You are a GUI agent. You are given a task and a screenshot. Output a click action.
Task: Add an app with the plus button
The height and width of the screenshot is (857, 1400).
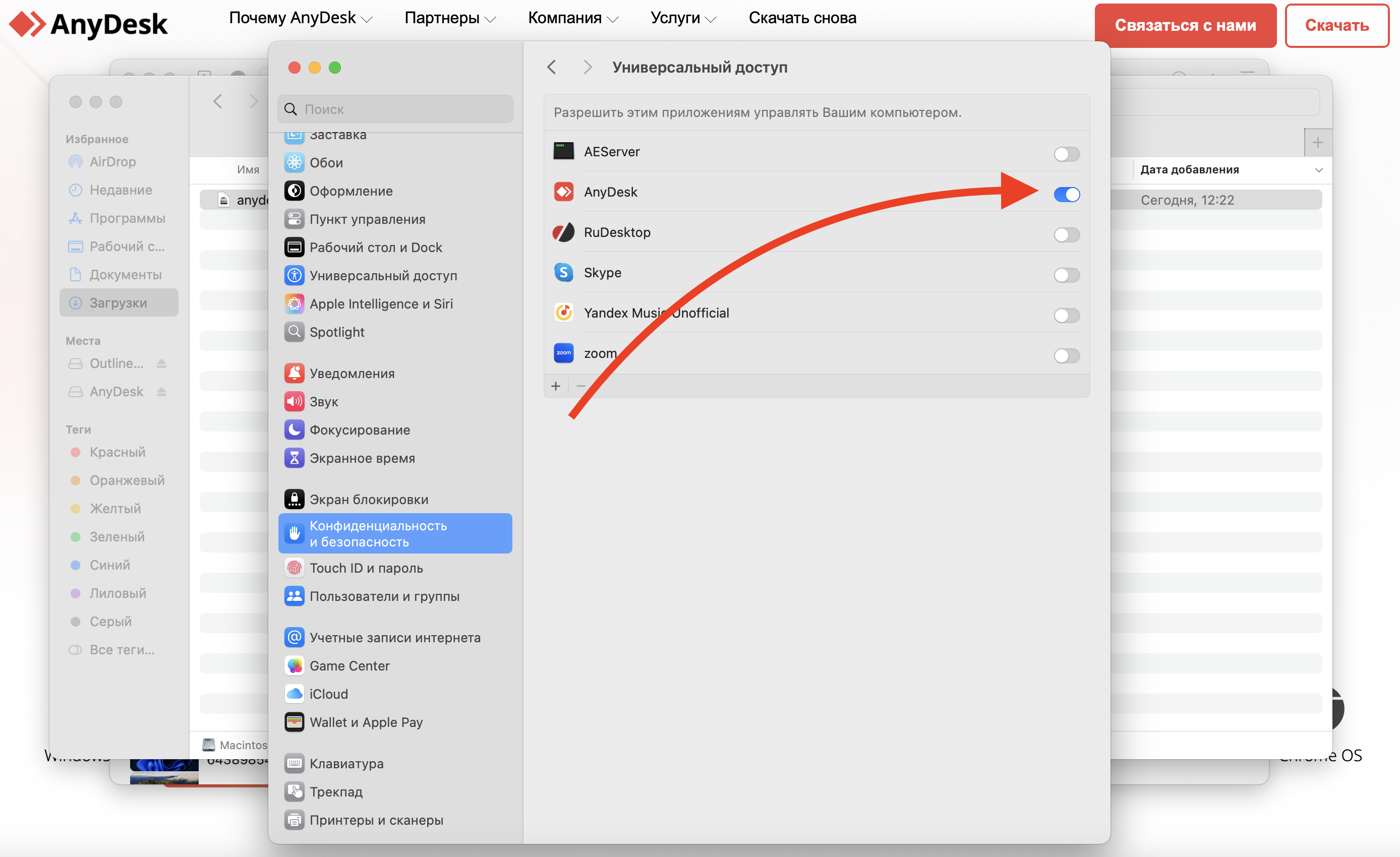click(555, 386)
